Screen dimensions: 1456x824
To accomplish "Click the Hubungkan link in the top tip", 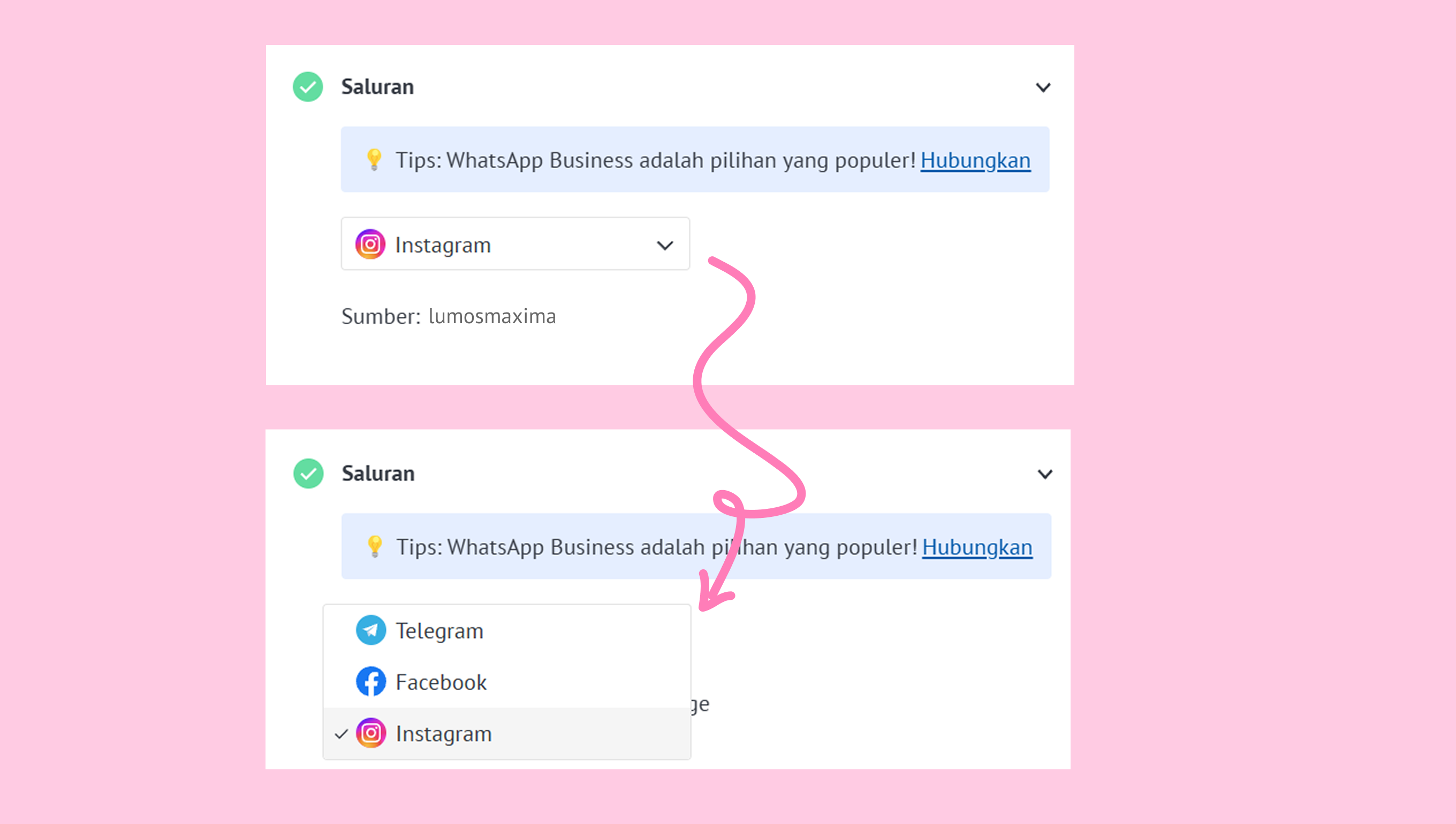I will [x=975, y=160].
